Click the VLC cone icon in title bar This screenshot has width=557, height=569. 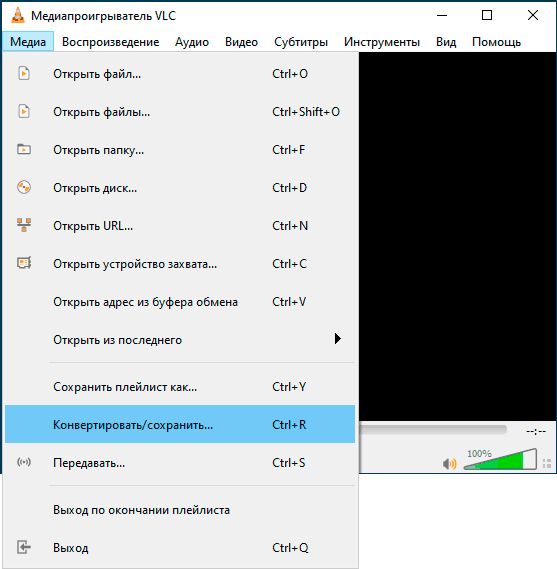(x=17, y=15)
